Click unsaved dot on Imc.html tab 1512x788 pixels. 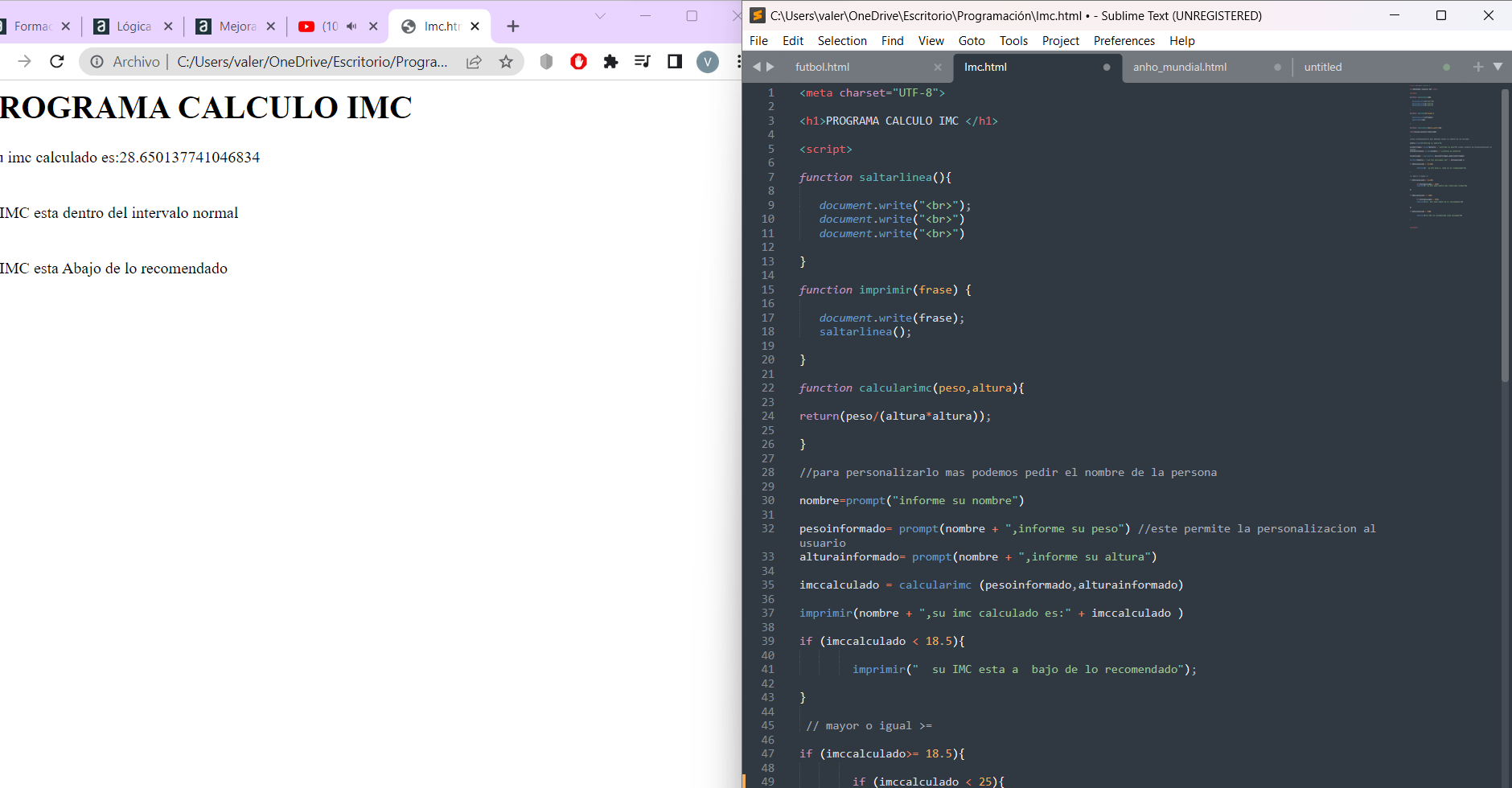(x=1107, y=67)
